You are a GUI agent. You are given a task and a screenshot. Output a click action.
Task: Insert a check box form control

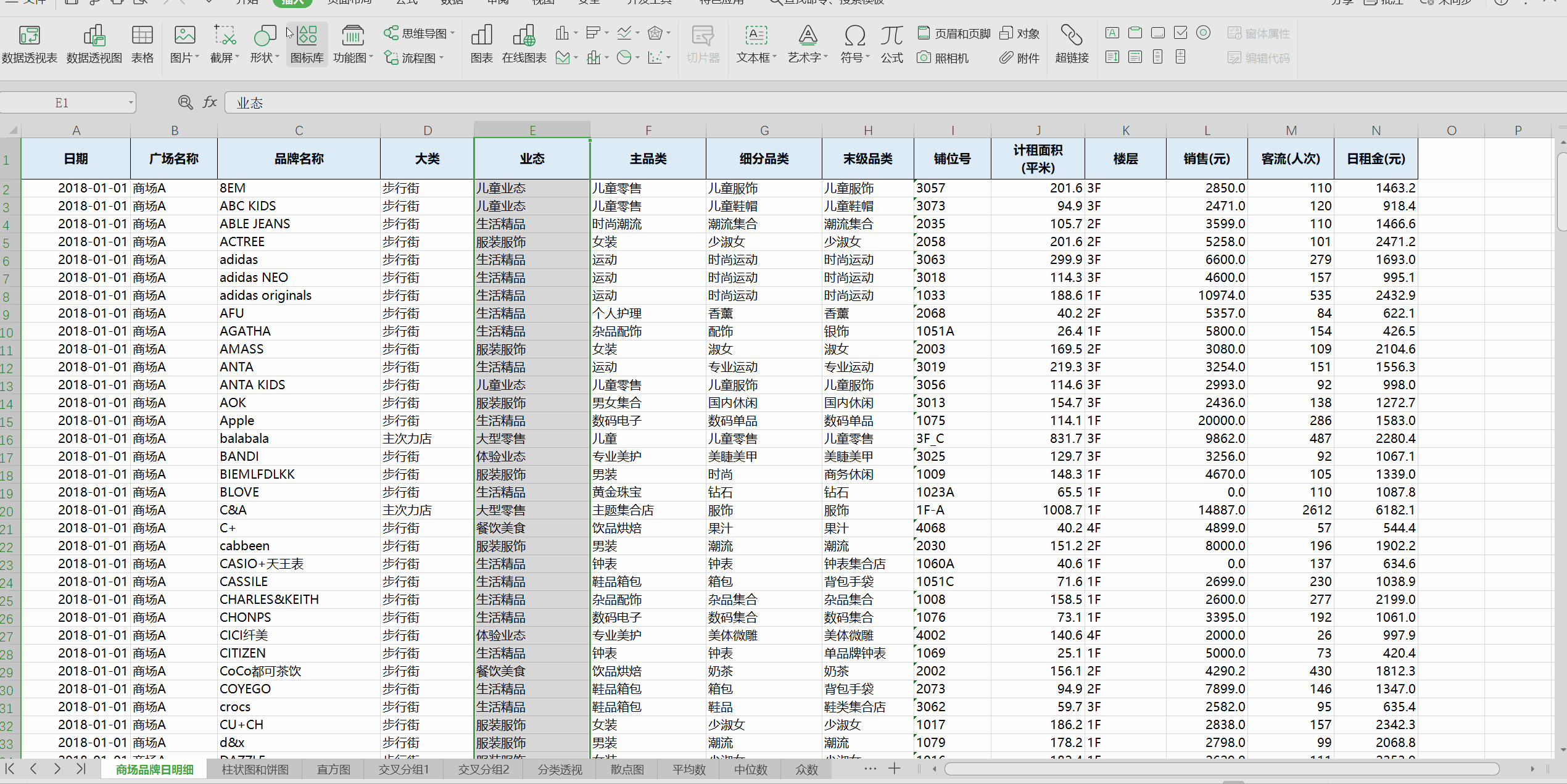[1180, 33]
